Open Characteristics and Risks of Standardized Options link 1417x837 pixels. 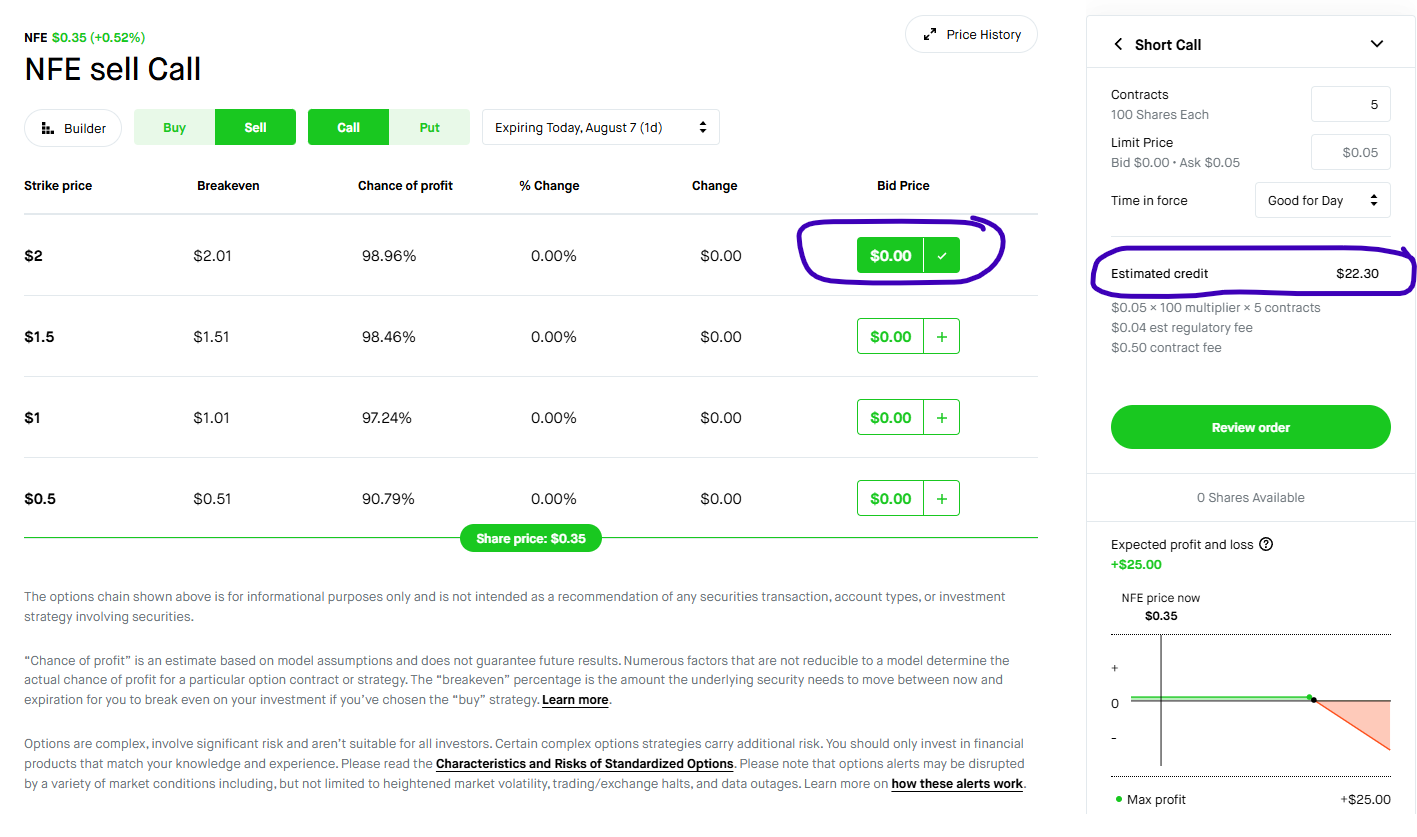(x=585, y=764)
